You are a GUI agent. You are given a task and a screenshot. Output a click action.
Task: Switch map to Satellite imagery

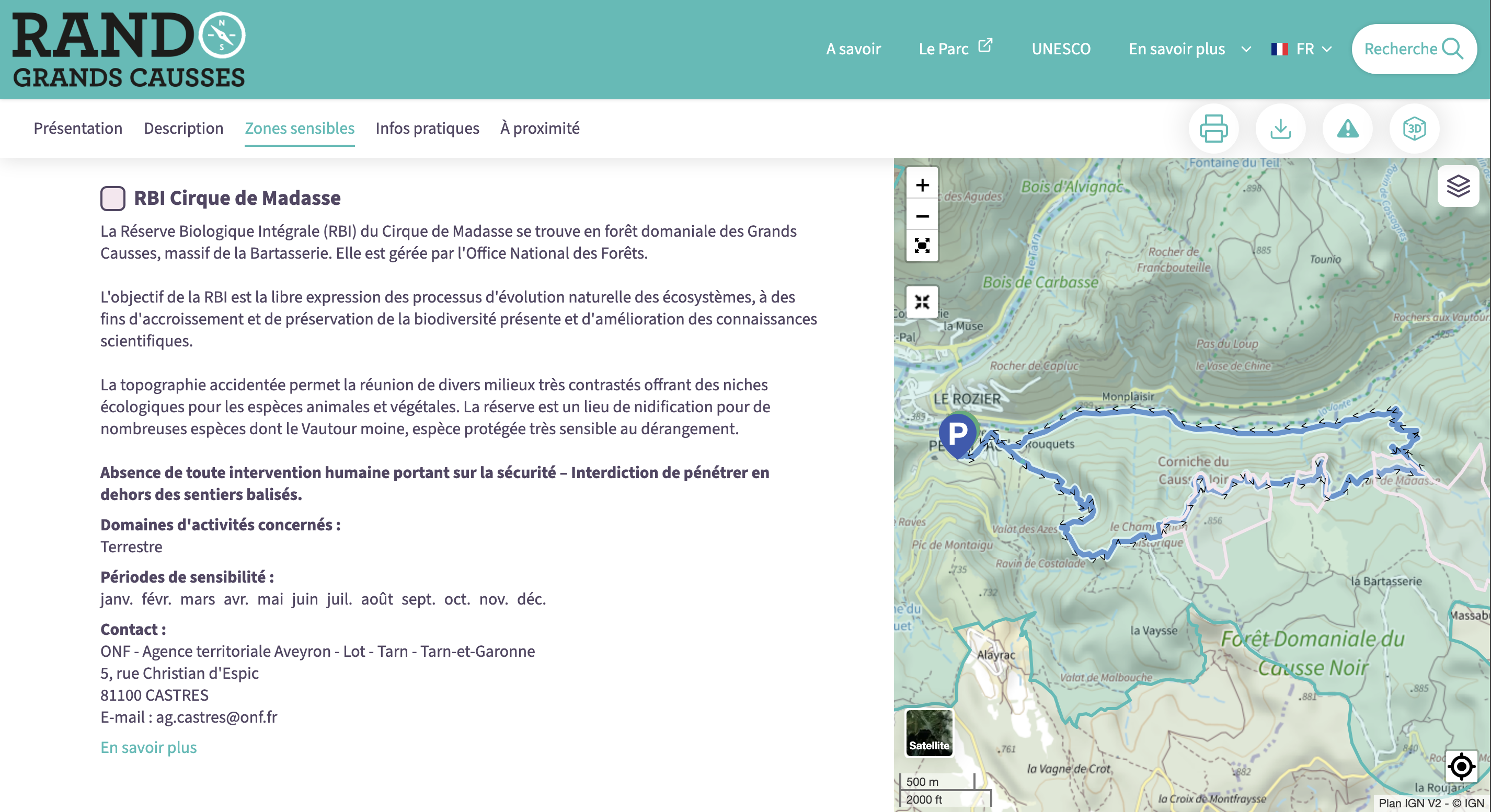click(928, 732)
